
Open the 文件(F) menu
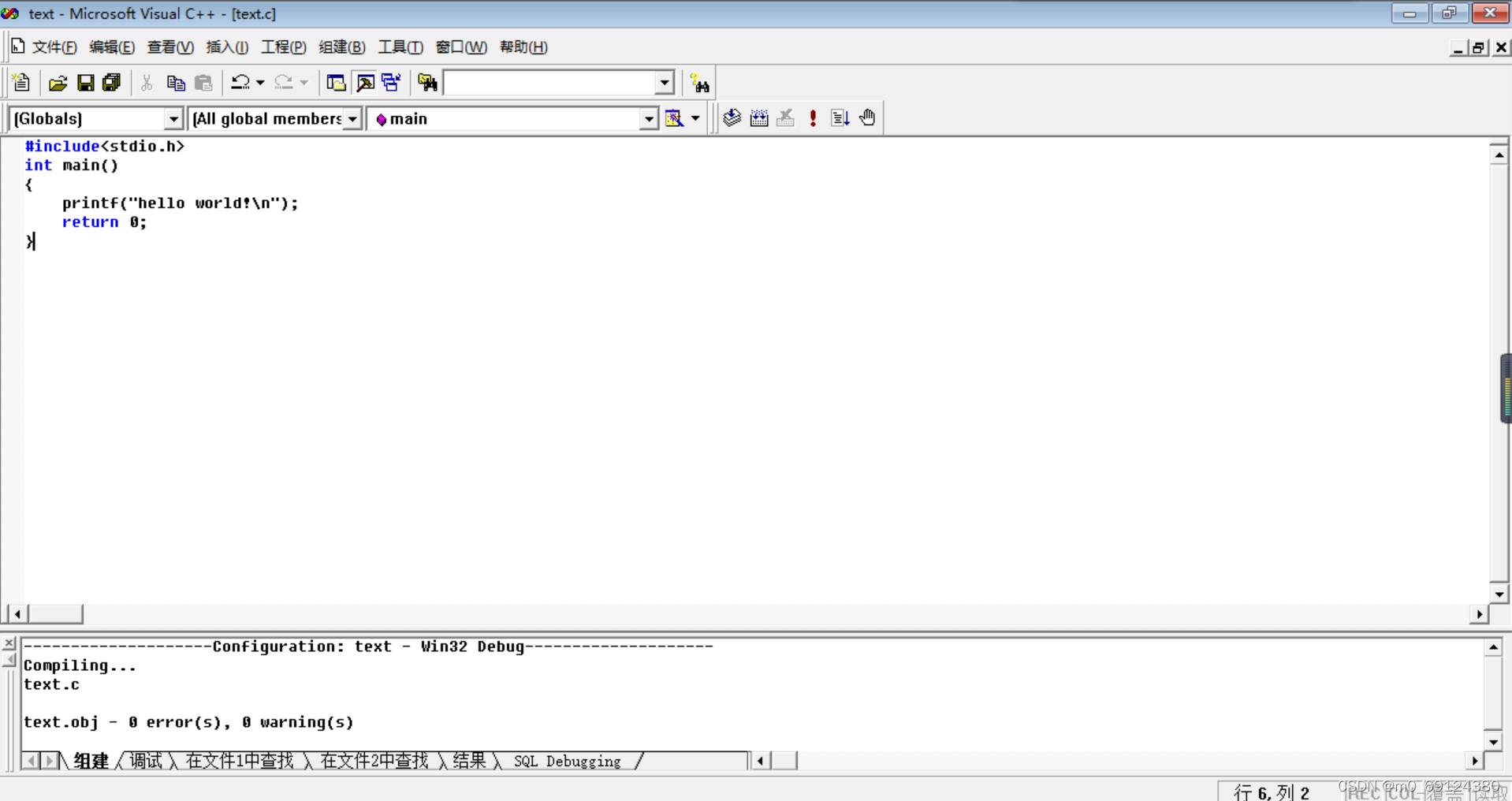click(x=54, y=47)
